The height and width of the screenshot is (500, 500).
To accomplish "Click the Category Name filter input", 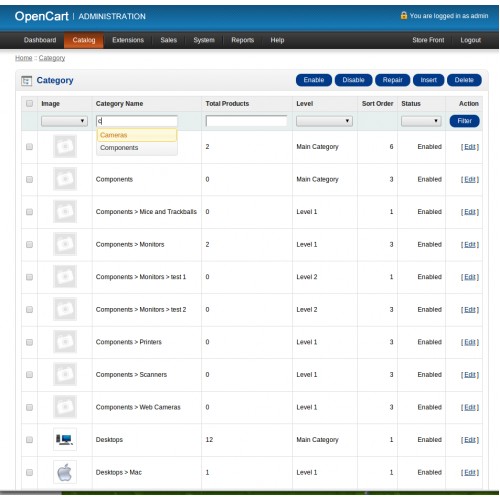I will point(137,121).
